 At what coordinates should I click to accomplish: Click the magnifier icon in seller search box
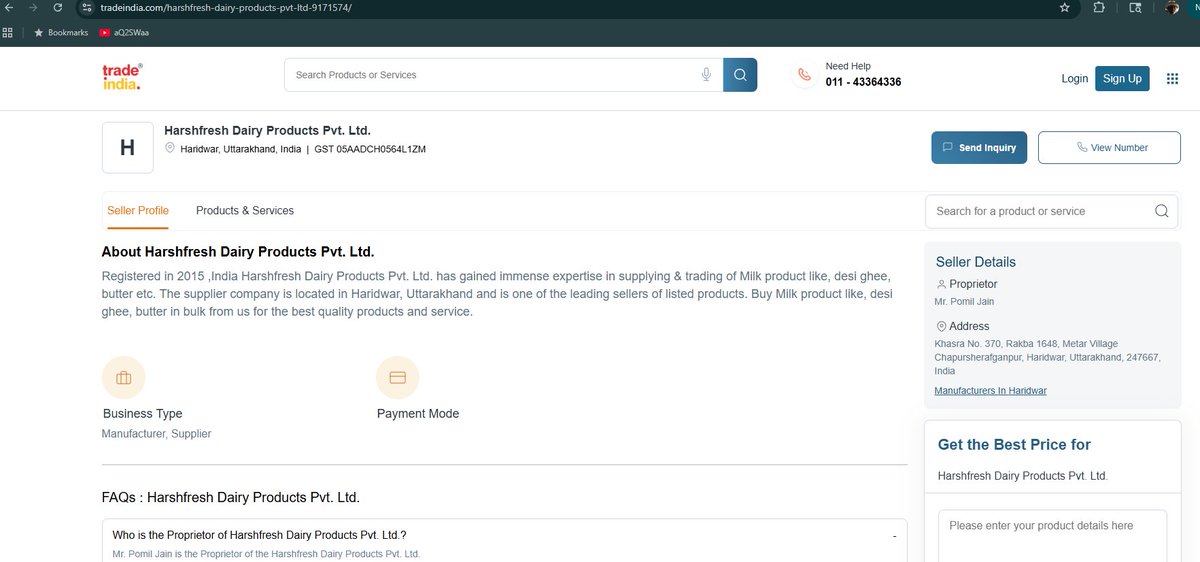1161,211
